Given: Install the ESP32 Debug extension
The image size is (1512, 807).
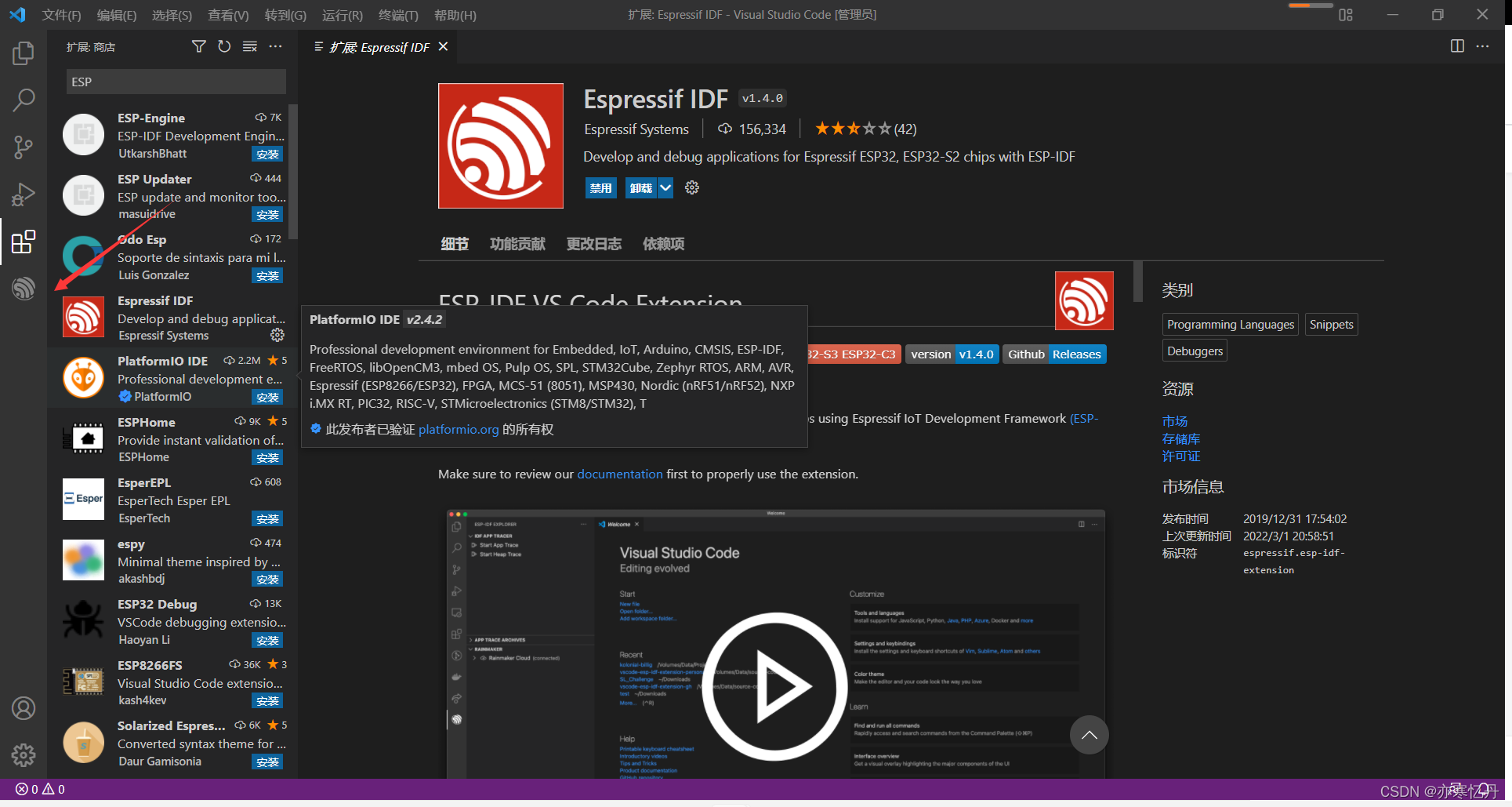Looking at the screenshot, I should (x=267, y=641).
